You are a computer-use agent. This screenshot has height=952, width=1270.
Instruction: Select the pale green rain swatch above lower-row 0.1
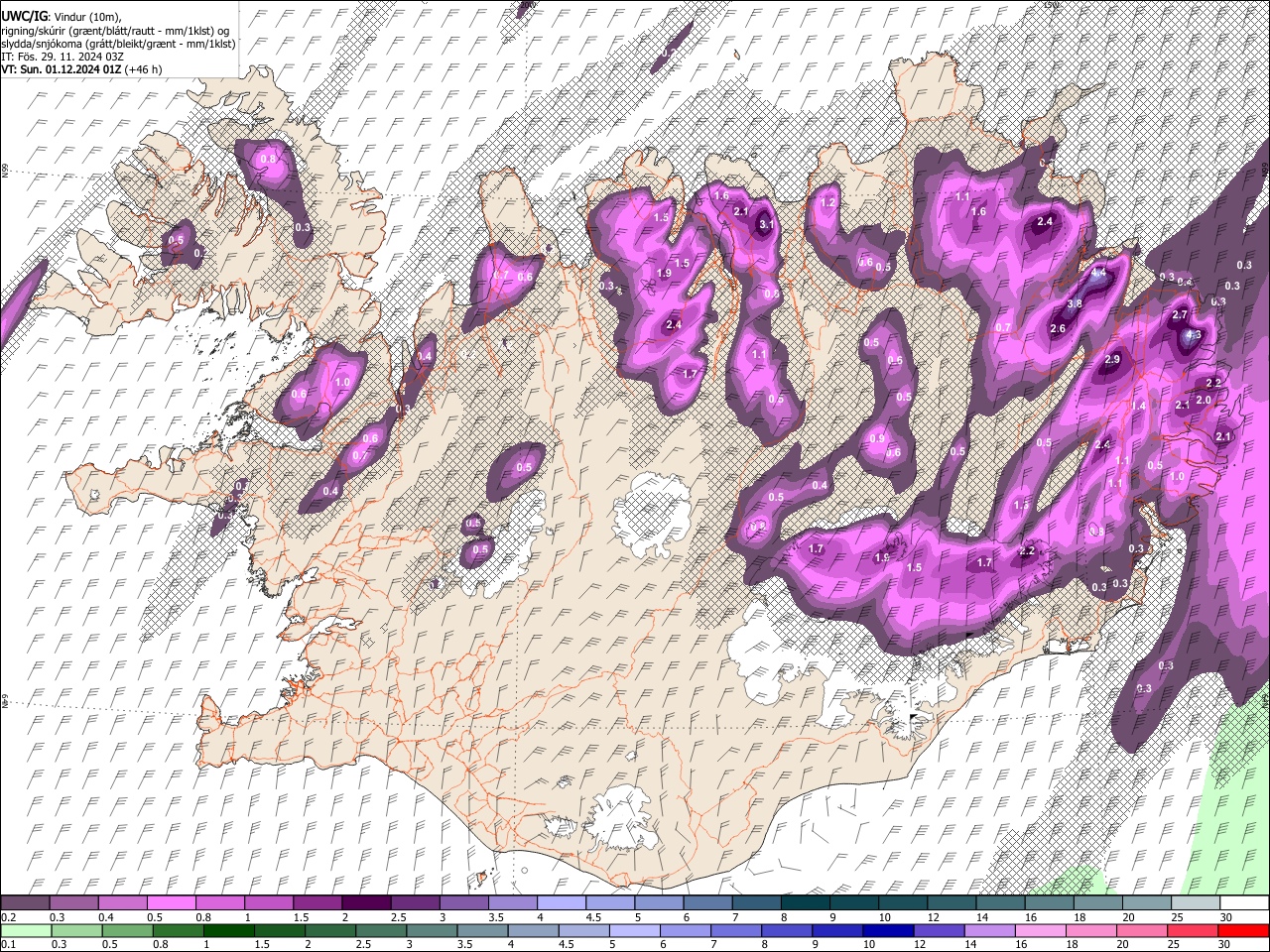(26, 931)
